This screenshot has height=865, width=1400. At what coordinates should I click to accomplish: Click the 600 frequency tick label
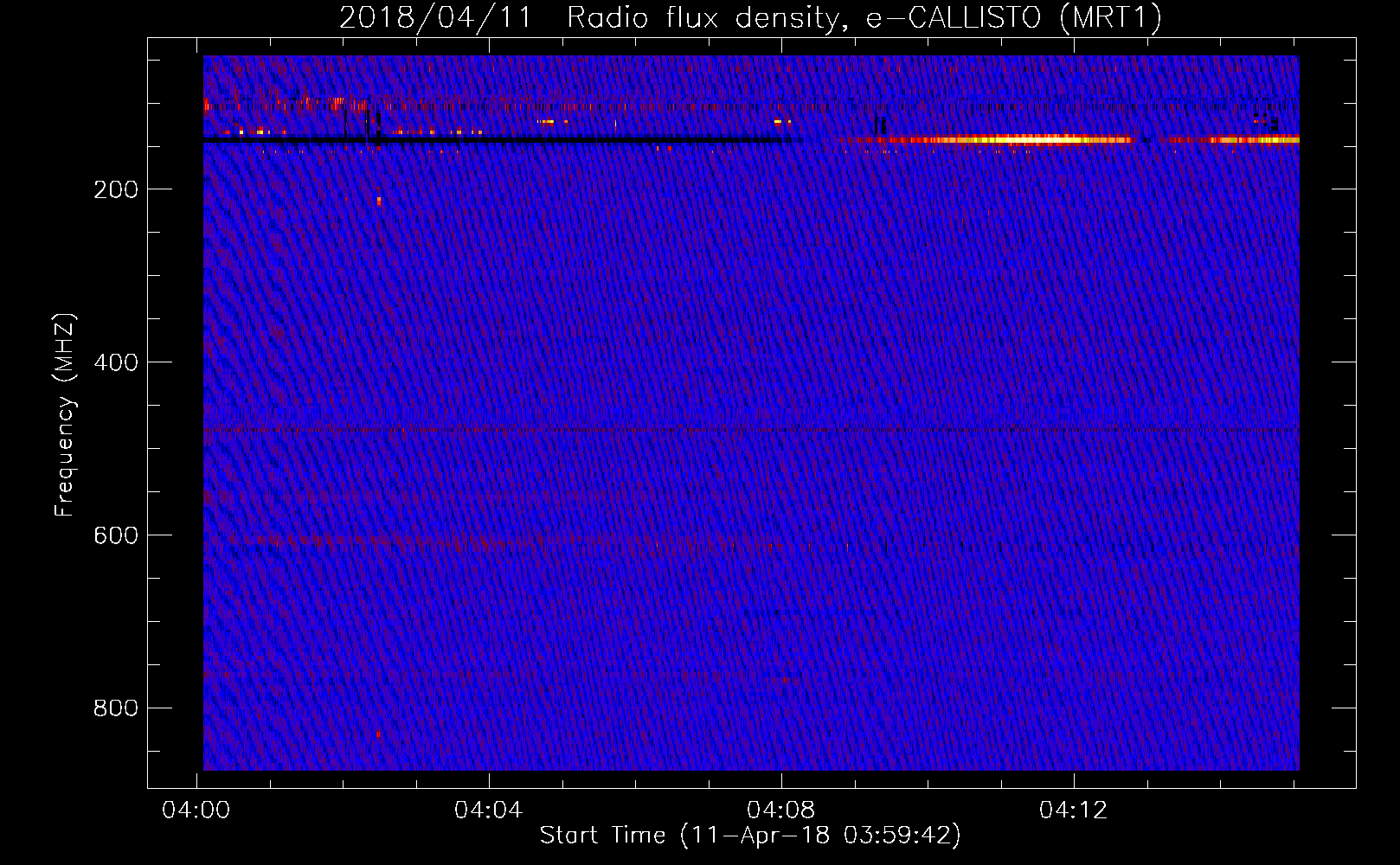tap(116, 535)
